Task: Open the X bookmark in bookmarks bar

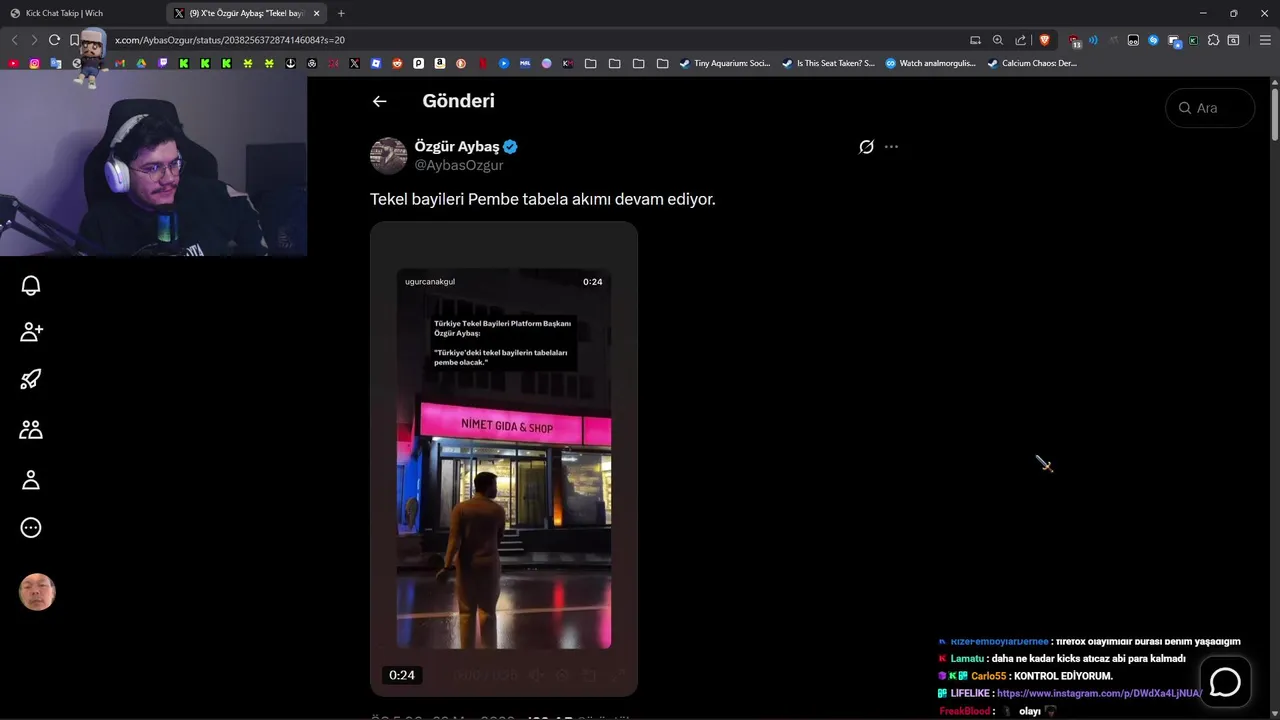Action: (x=354, y=63)
